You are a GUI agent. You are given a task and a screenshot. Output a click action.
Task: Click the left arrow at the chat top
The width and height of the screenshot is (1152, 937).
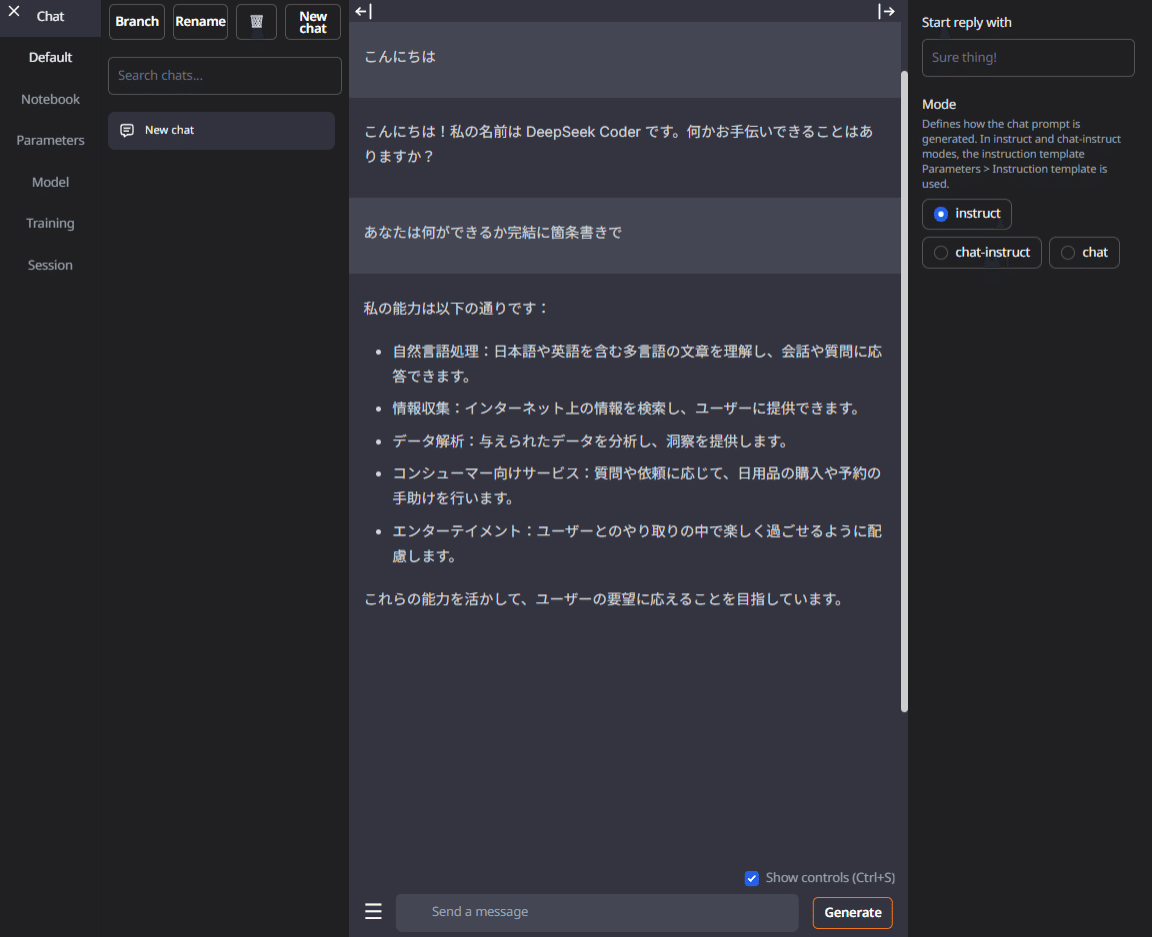[x=364, y=11]
